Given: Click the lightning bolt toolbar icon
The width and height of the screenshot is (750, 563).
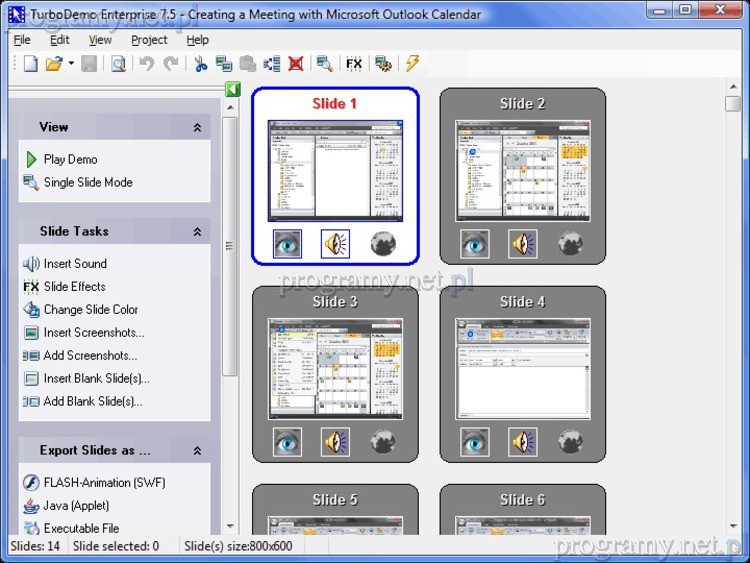Looking at the screenshot, I should click(x=412, y=64).
